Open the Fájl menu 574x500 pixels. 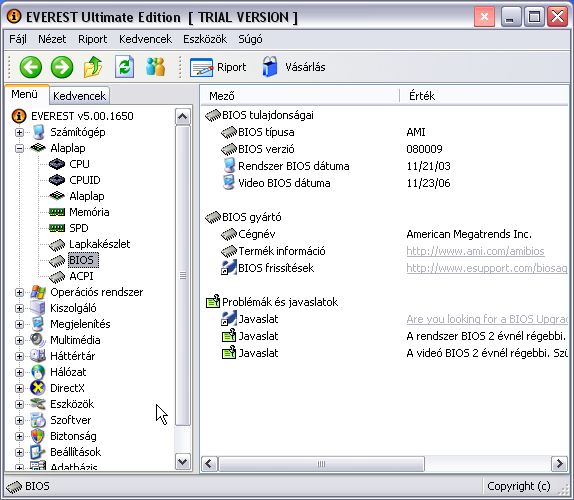click(x=18, y=39)
